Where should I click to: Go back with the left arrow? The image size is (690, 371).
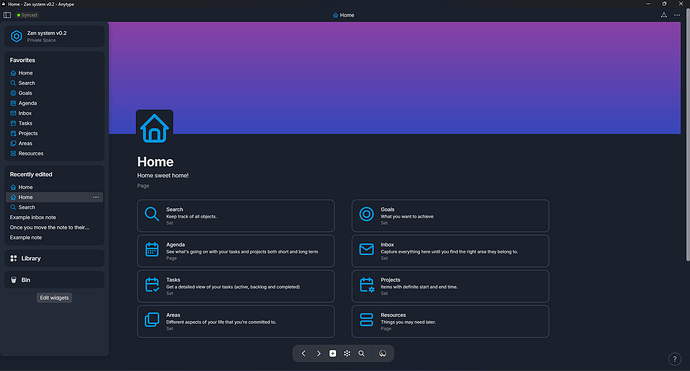point(304,353)
